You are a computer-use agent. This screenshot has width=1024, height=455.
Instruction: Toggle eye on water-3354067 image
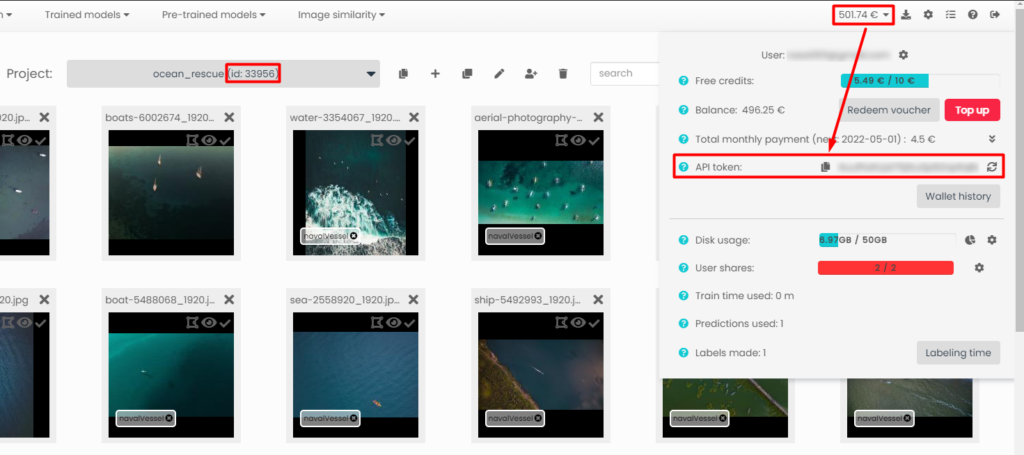click(x=394, y=140)
